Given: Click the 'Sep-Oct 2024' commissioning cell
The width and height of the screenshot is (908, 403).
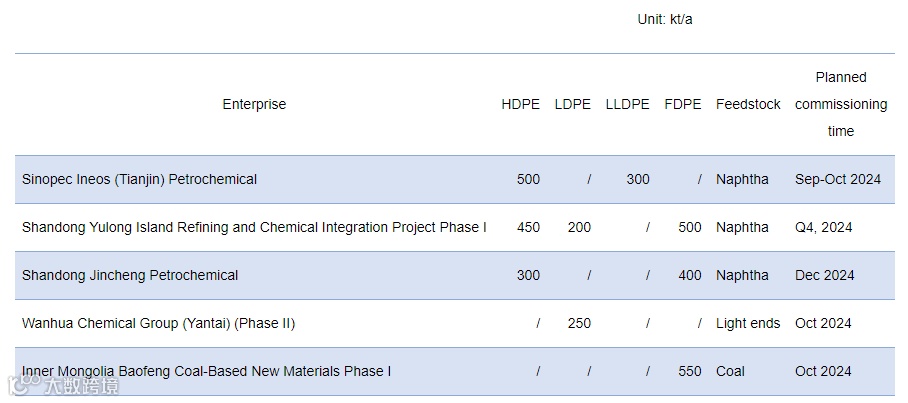Looking at the screenshot, I should click(x=838, y=179).
